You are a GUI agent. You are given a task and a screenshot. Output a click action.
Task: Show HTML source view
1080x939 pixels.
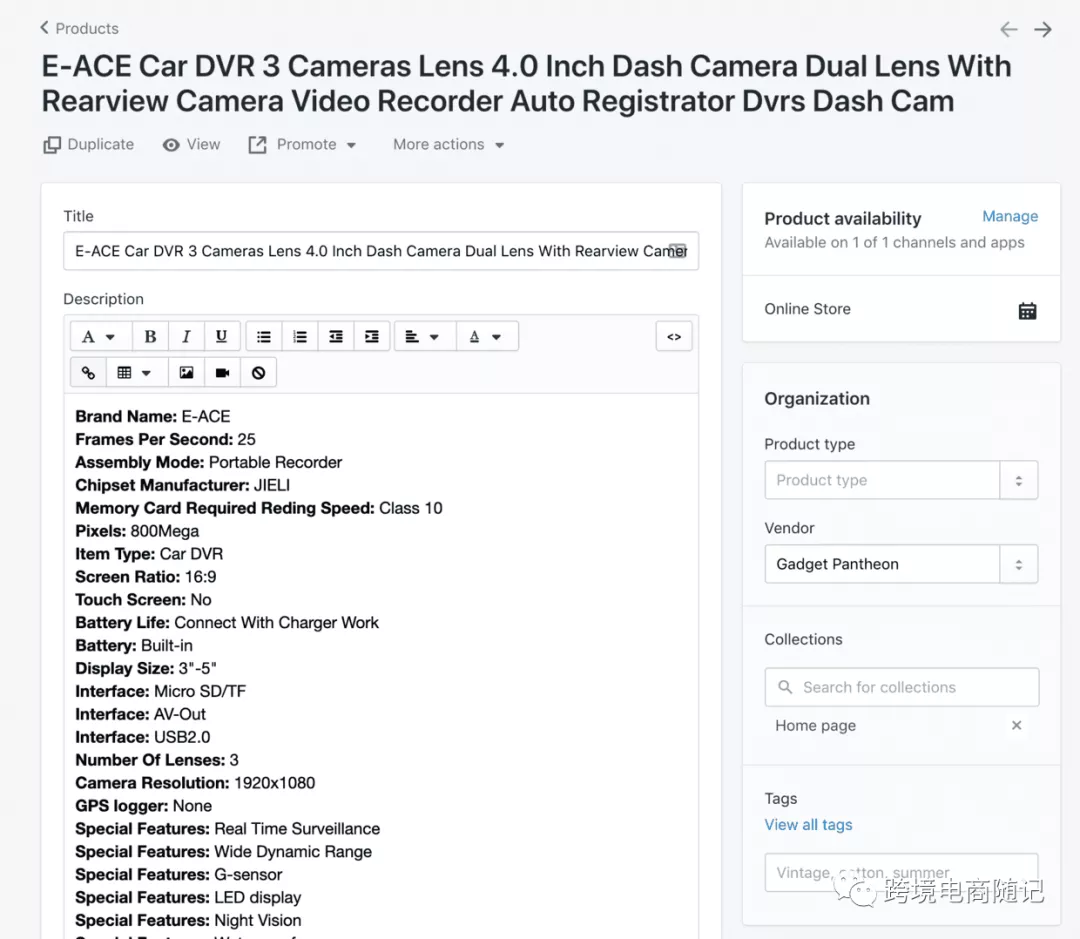pyautogui.click(x=674, y=336)
